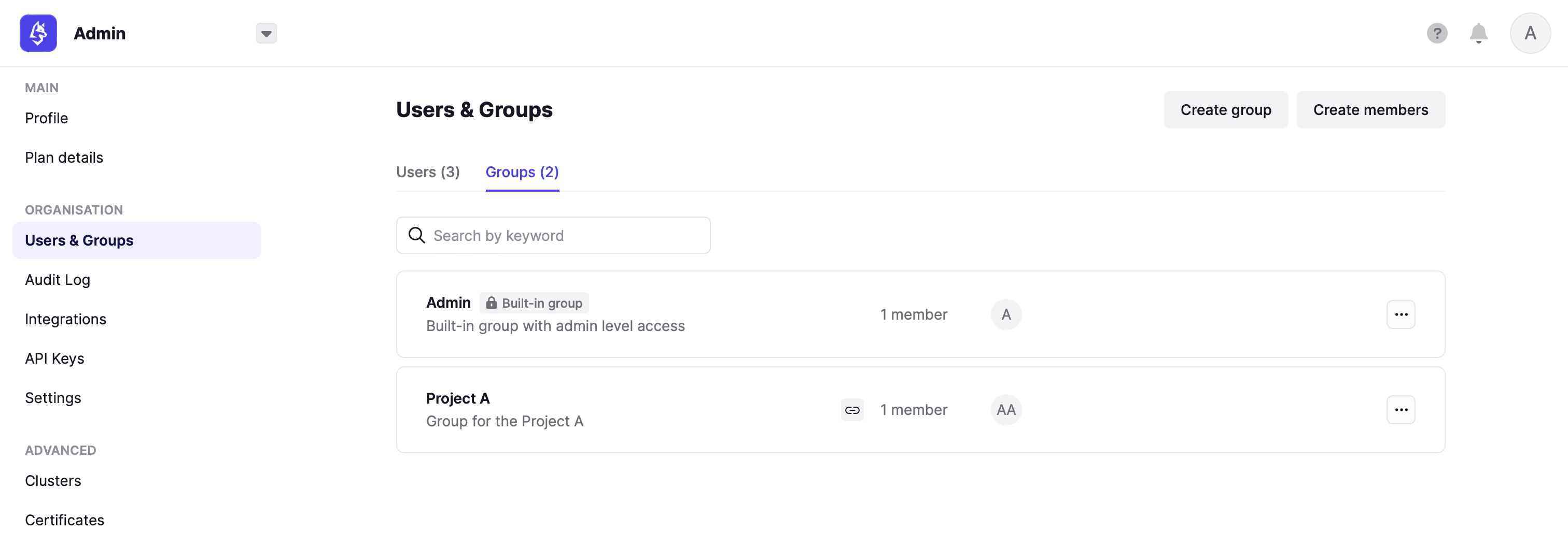Expand the Admin workspace dropdown arrow
Viewport: 1568px width, 545px height.
click(266, 34)
